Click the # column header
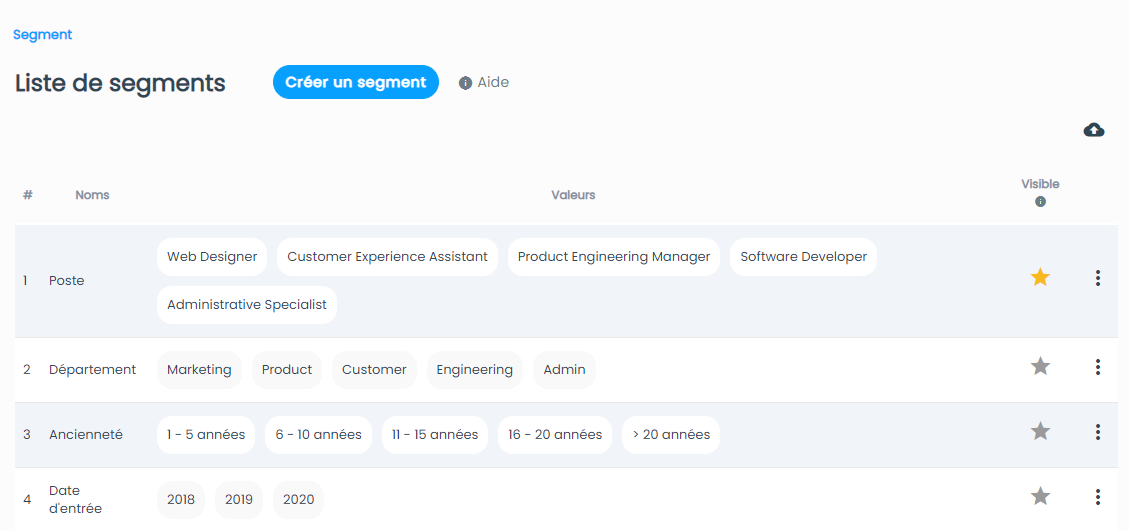This screenshot has width=1129, height=531. click(x=27, y=195)
